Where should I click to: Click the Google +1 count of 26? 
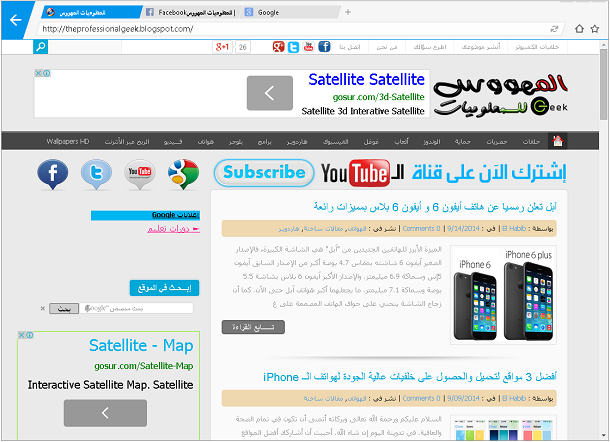(242, 47)
